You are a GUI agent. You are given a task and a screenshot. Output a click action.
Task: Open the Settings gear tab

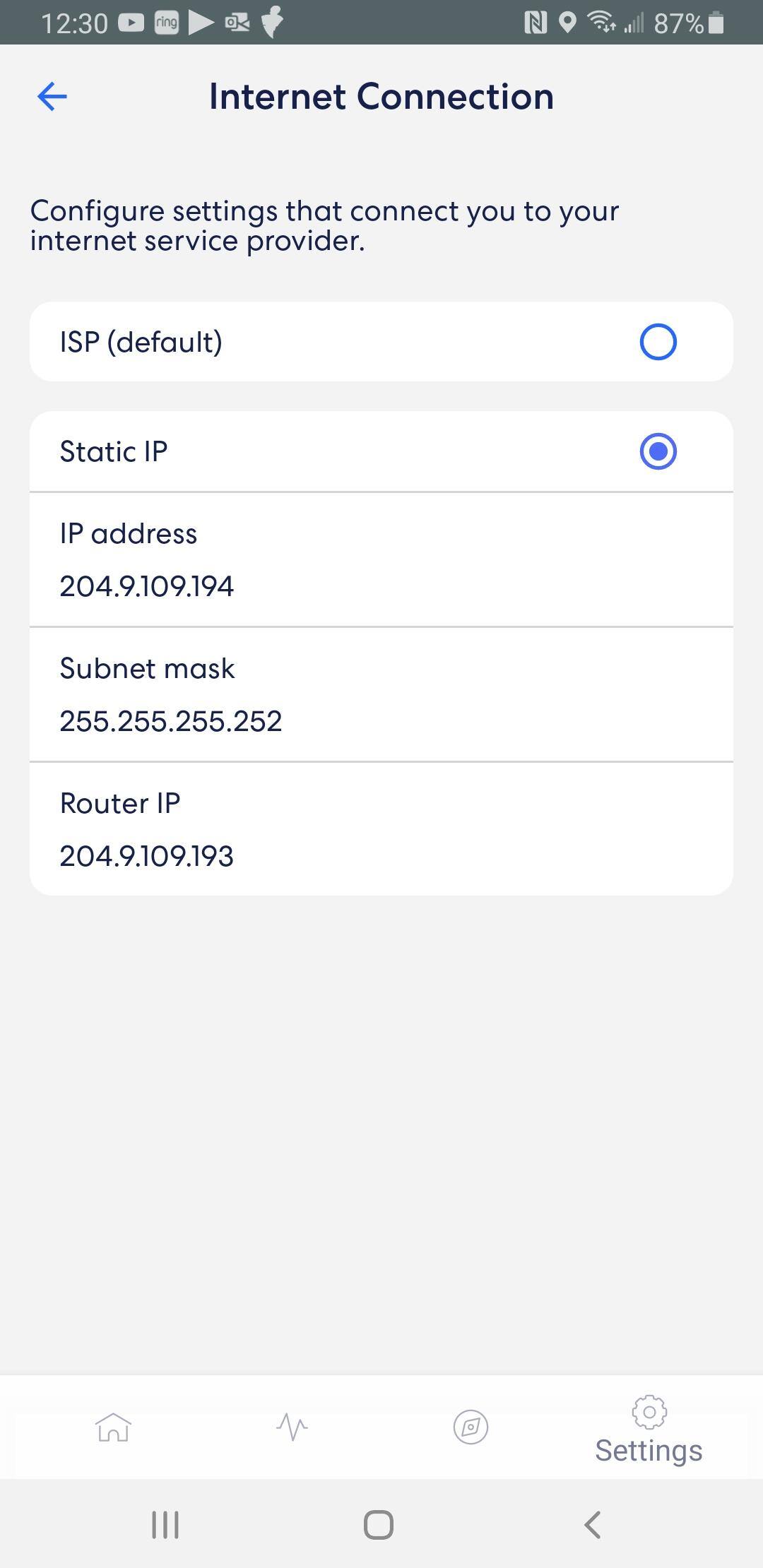[x=649, y=1430]
